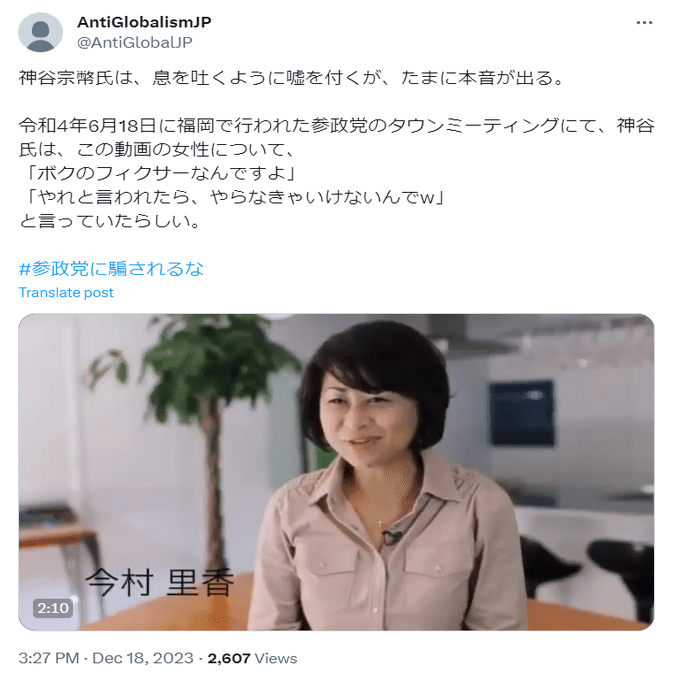Play the video of the woman
Screen dimensions: 673x673
click(336, 472)
